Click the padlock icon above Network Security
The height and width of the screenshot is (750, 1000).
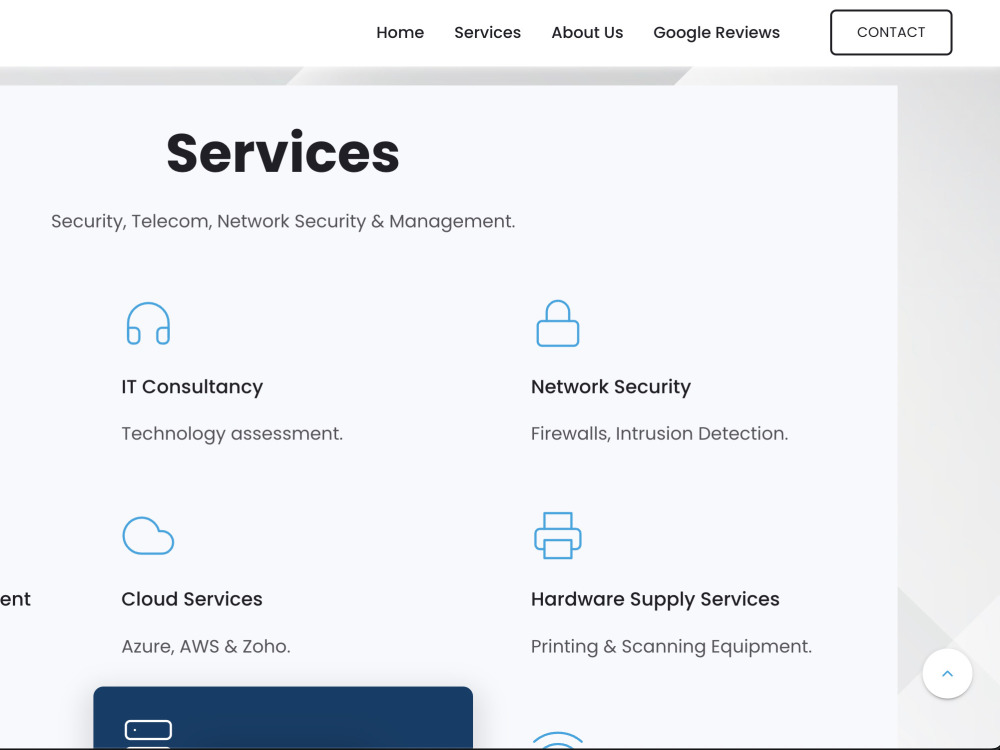tap(557, 323)
